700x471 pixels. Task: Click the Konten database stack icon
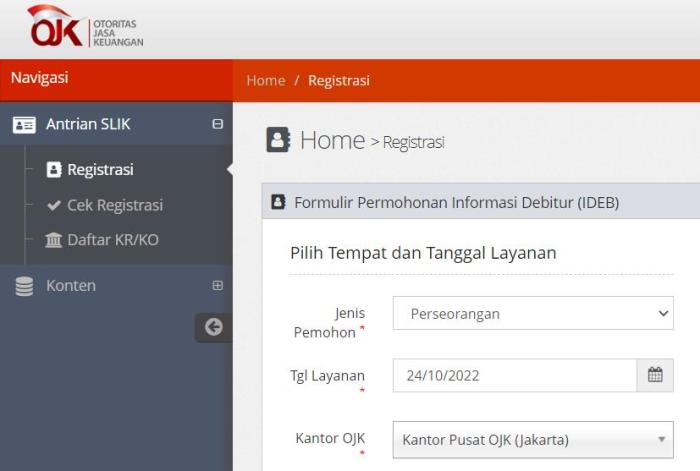click(x=24, y=286)
